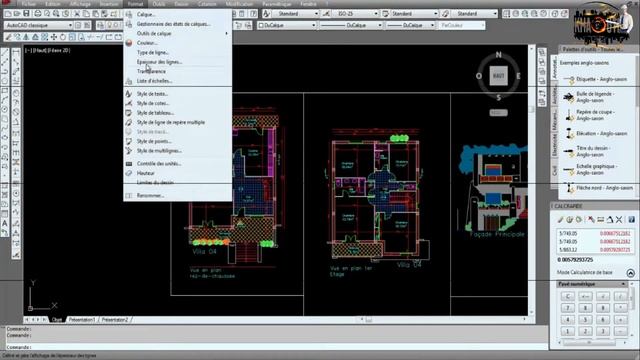Choose Couleur... with color wheel icon
Viewport: 640px width, 360px height.
tap(178, 43)
